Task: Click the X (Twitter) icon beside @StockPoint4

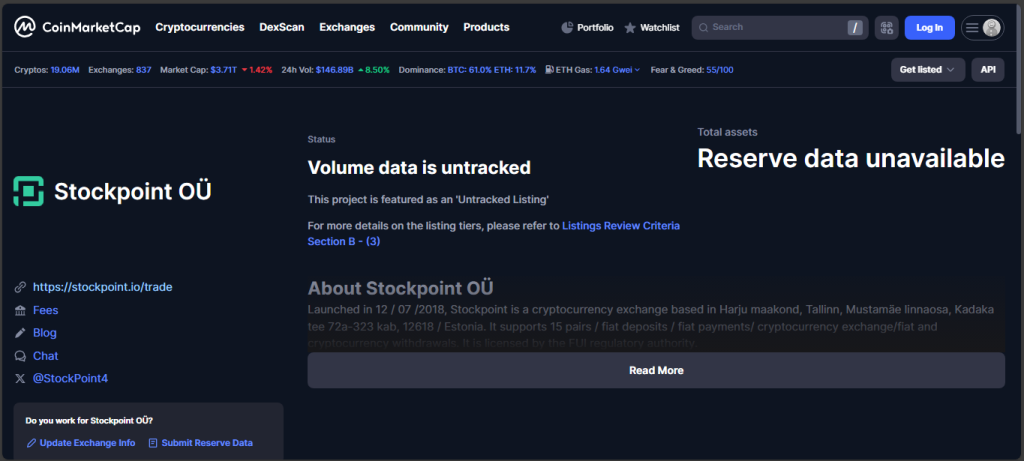Action: pyautogui.click(x=20, y=379)
